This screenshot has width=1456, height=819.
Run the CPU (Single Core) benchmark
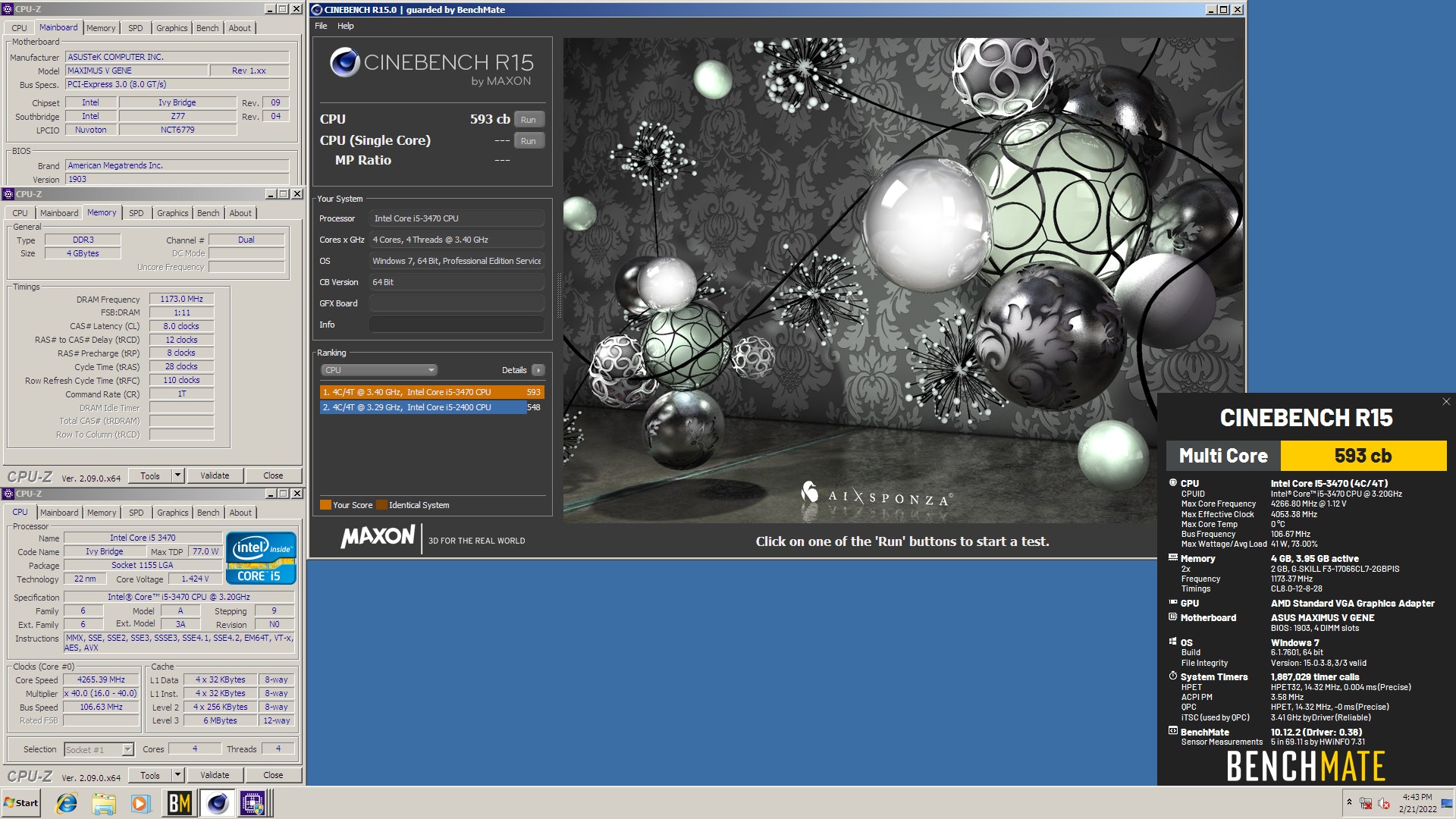tap(529, 141)
